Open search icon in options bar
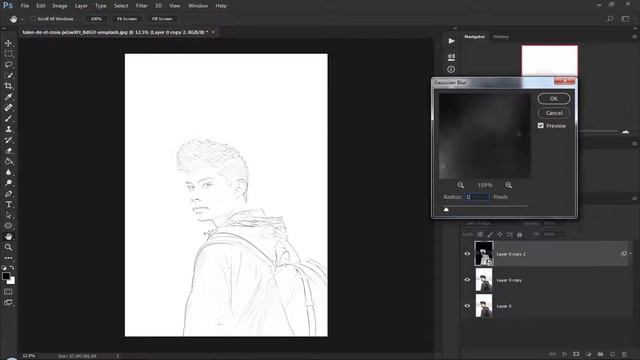 point(610,19)
